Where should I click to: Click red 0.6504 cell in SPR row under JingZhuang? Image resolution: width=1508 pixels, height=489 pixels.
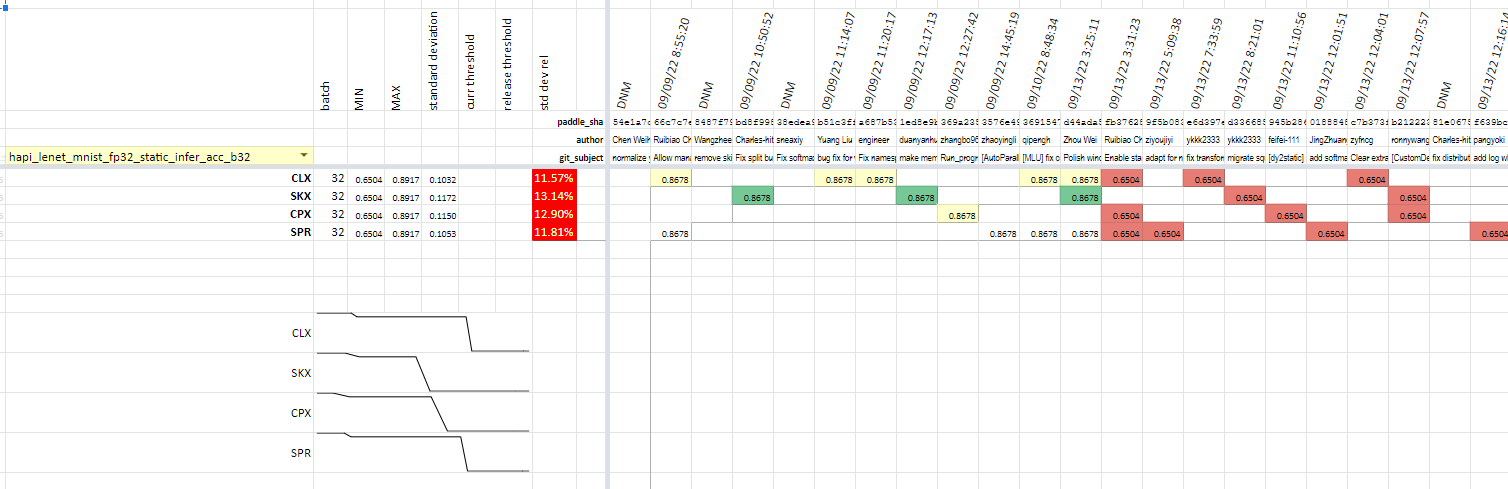(1326, 233)
